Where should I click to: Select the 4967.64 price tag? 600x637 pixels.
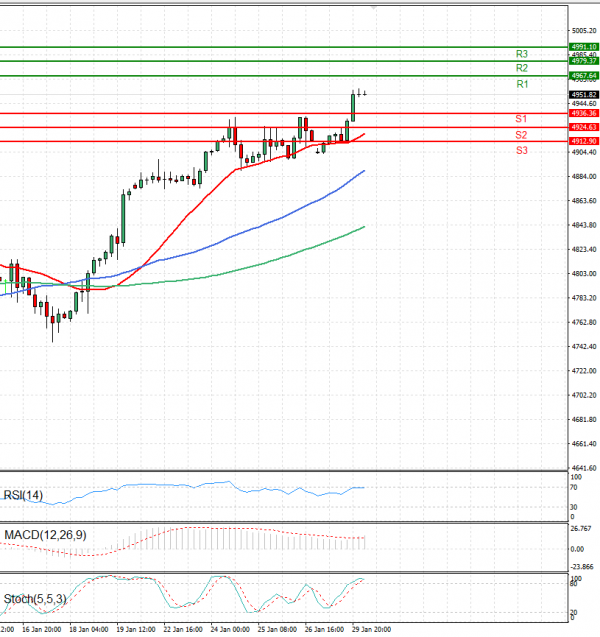click(584, 76)
